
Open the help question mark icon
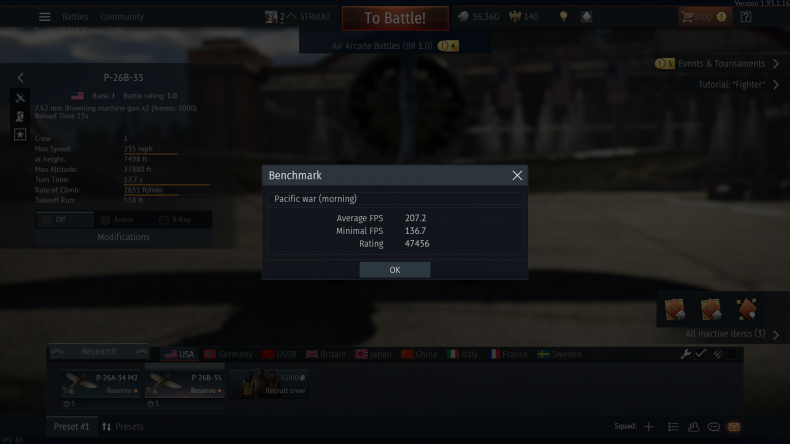click(x=746, y=17)
